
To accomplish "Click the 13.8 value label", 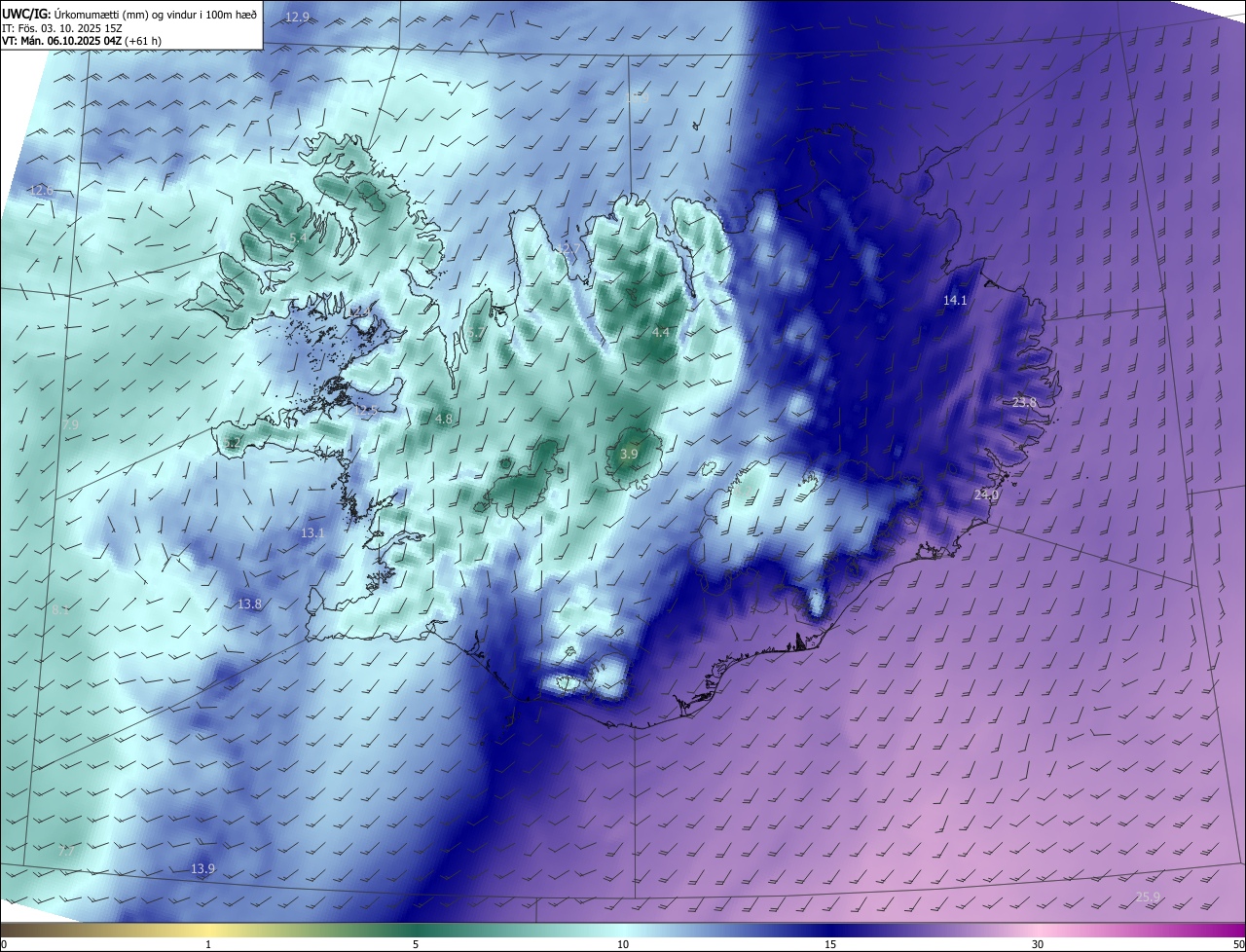I will [250, 604].
